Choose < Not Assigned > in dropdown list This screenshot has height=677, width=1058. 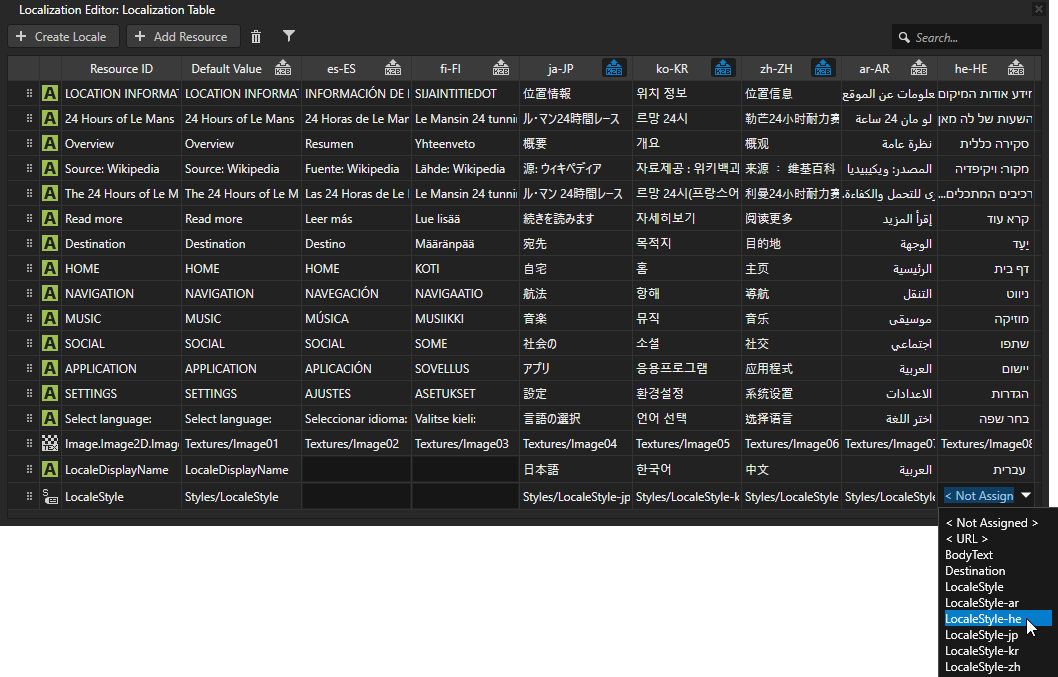(x=991, y=523)
